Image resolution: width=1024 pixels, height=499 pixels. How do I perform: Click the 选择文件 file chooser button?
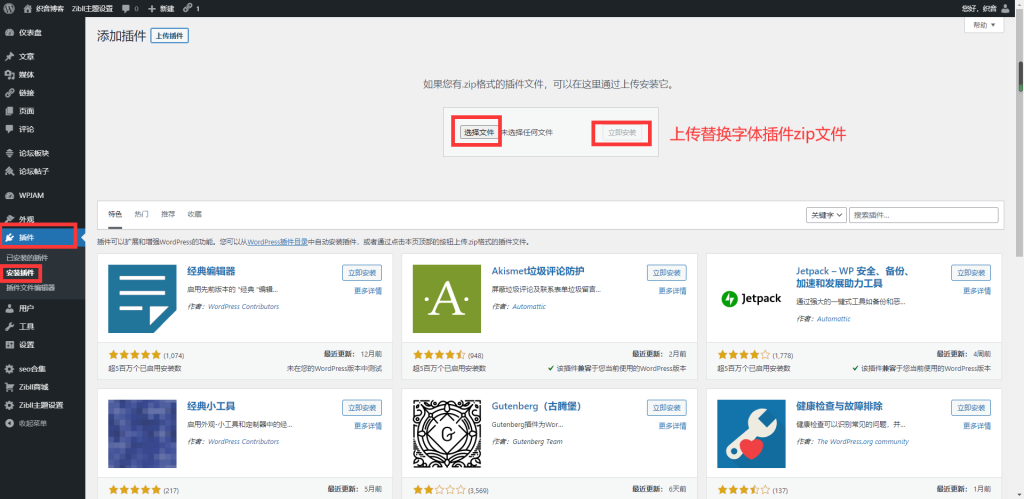coord(478,132)
